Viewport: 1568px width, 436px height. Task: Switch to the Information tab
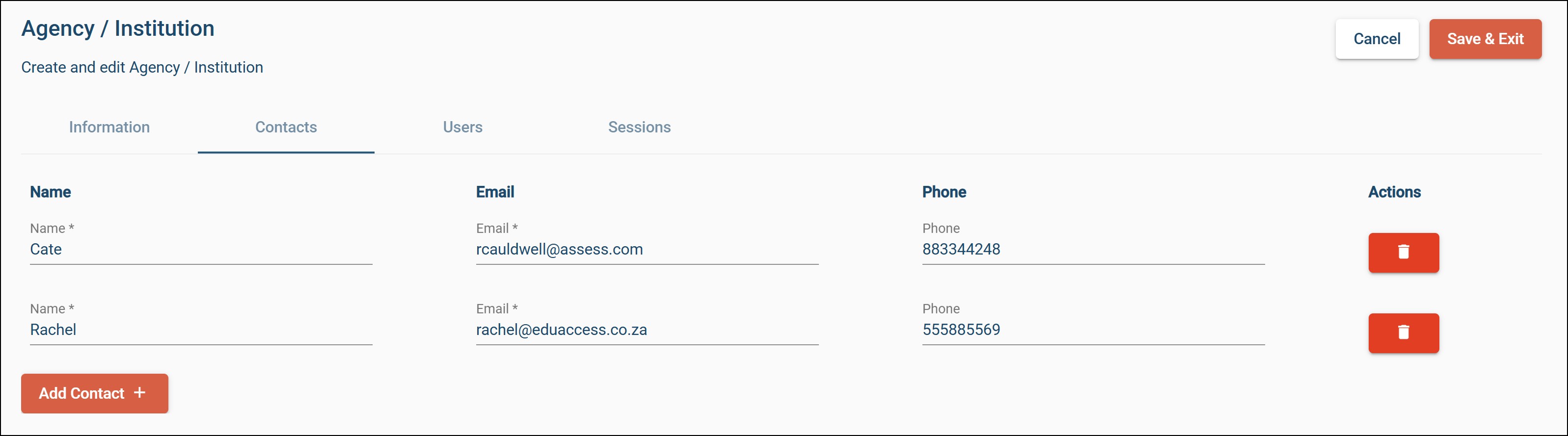coord(109,127)
